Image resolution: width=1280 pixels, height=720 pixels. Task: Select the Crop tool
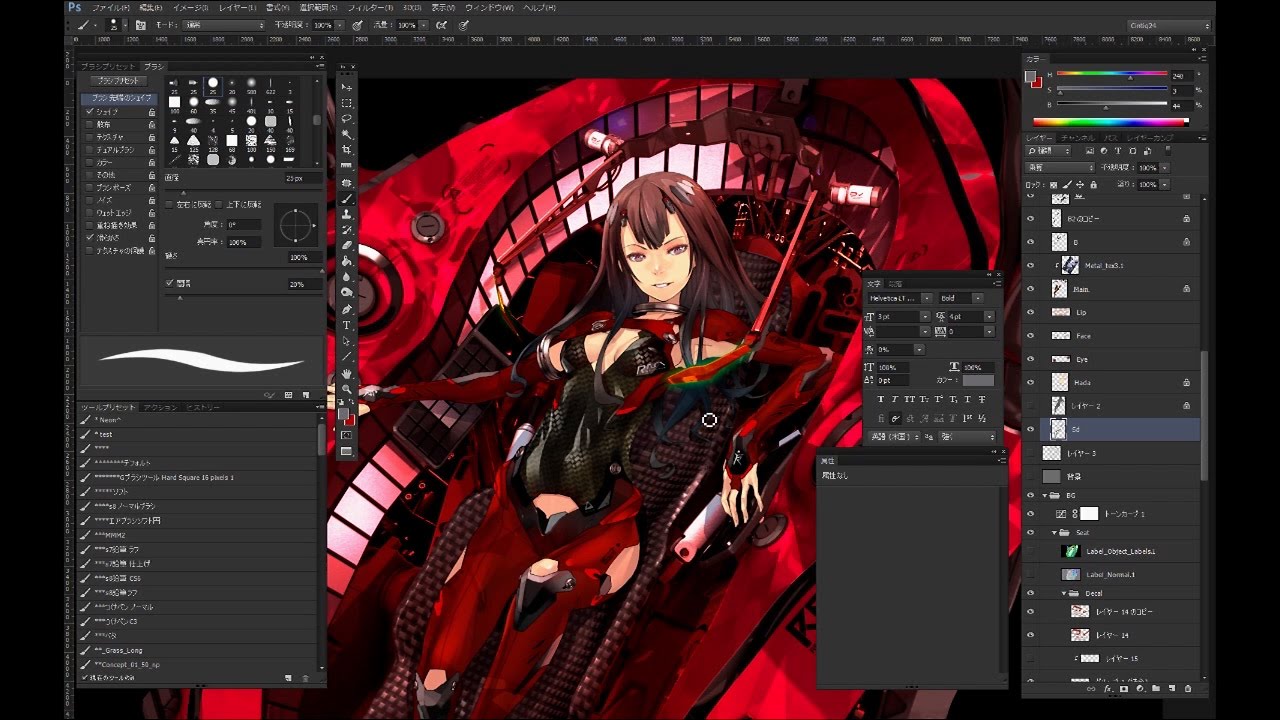coord(347,150)
